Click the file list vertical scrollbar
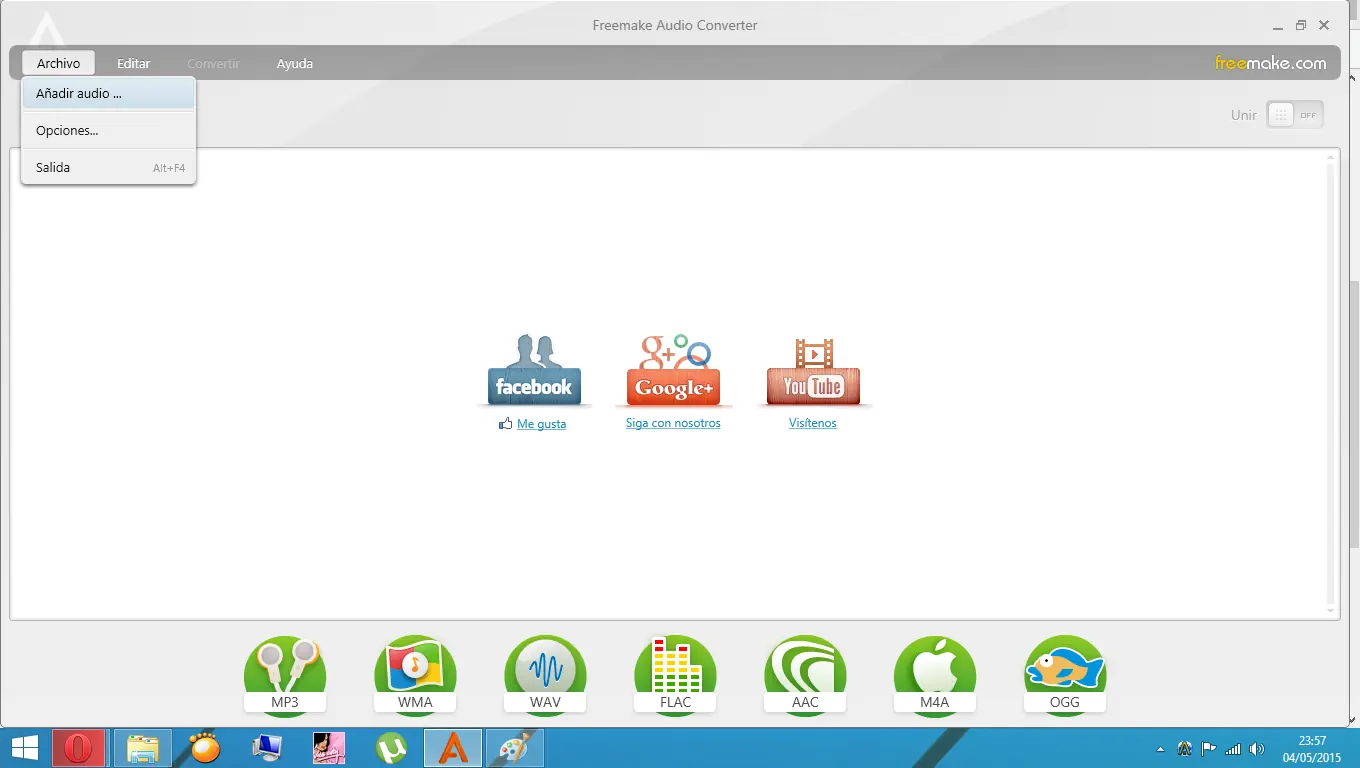The height and width of the screenshot is (768, 1360). [1330, 383]
